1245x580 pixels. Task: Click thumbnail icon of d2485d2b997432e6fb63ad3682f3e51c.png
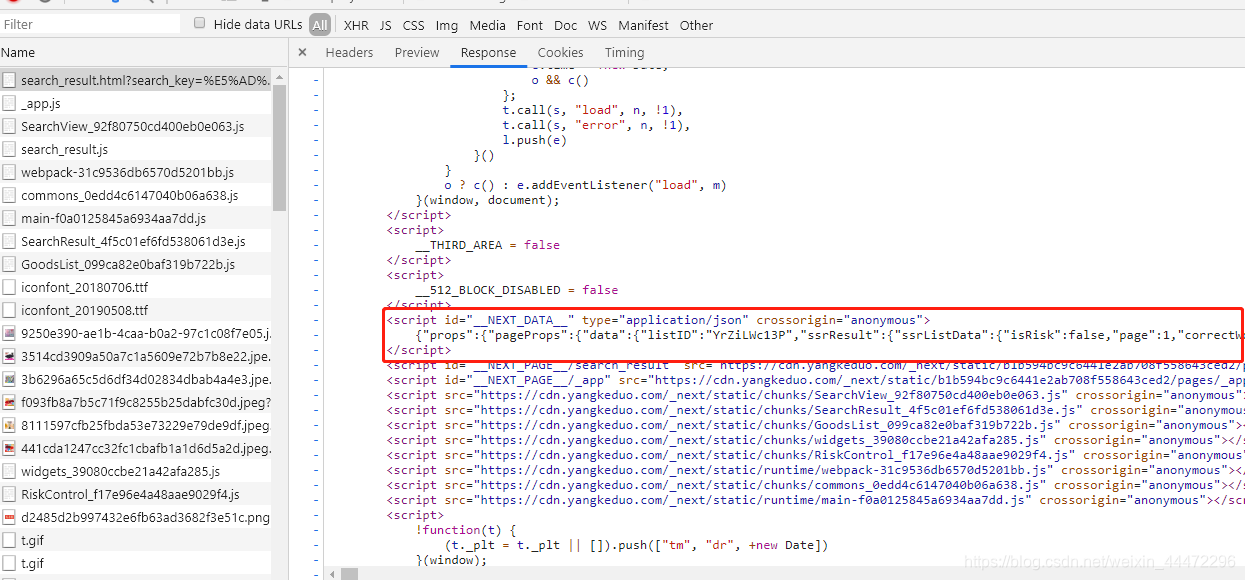tap(9, 517)
